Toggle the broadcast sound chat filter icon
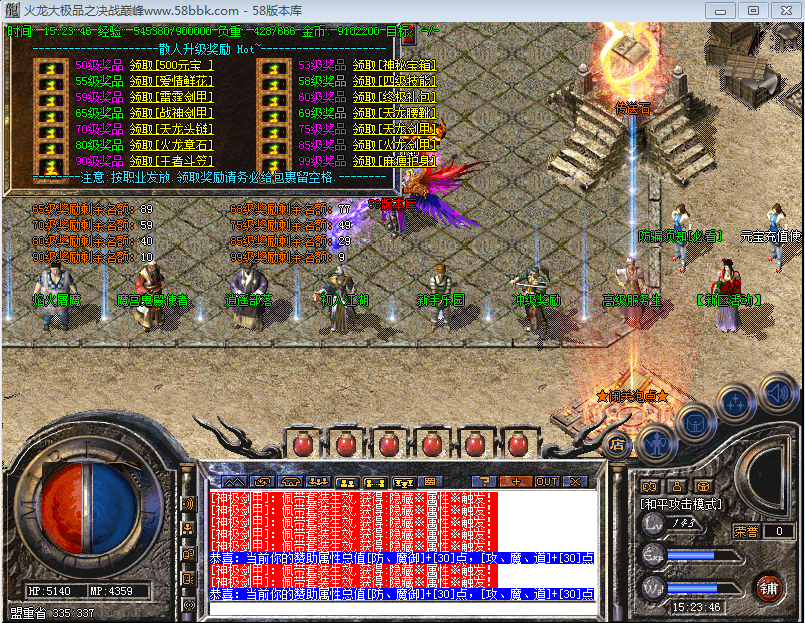 [188, 504]
